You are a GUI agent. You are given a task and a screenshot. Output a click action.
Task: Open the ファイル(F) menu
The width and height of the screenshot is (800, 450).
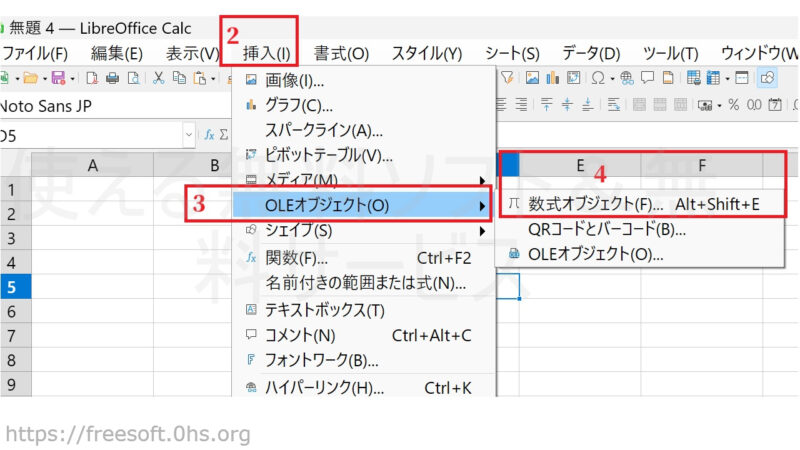click(x=35, y=53)
